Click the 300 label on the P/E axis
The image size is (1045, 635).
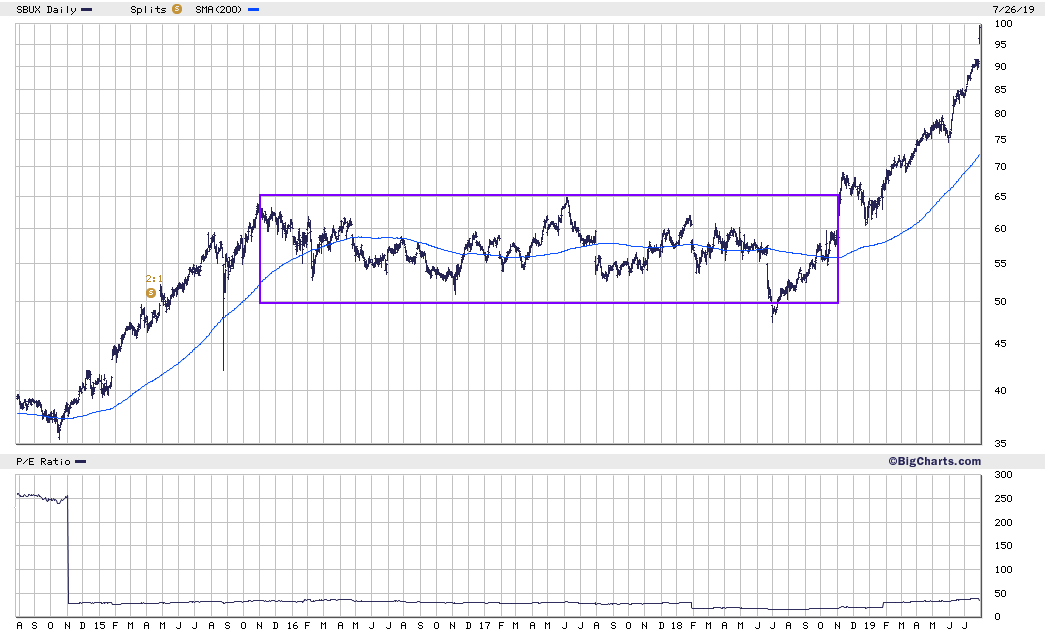(x=1003, y=474)
